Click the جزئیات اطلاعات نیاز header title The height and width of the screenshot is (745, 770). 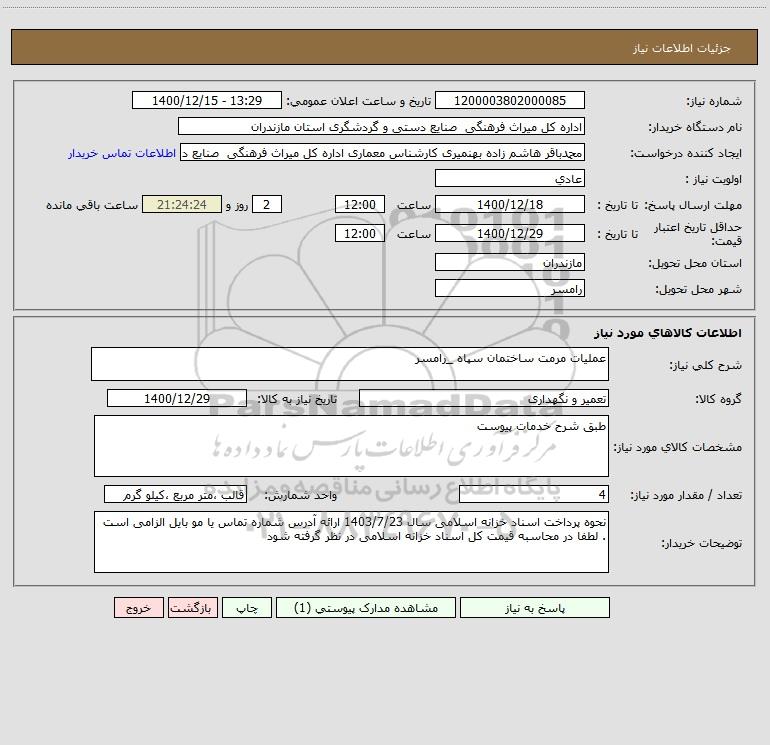[x=681, y=48]
